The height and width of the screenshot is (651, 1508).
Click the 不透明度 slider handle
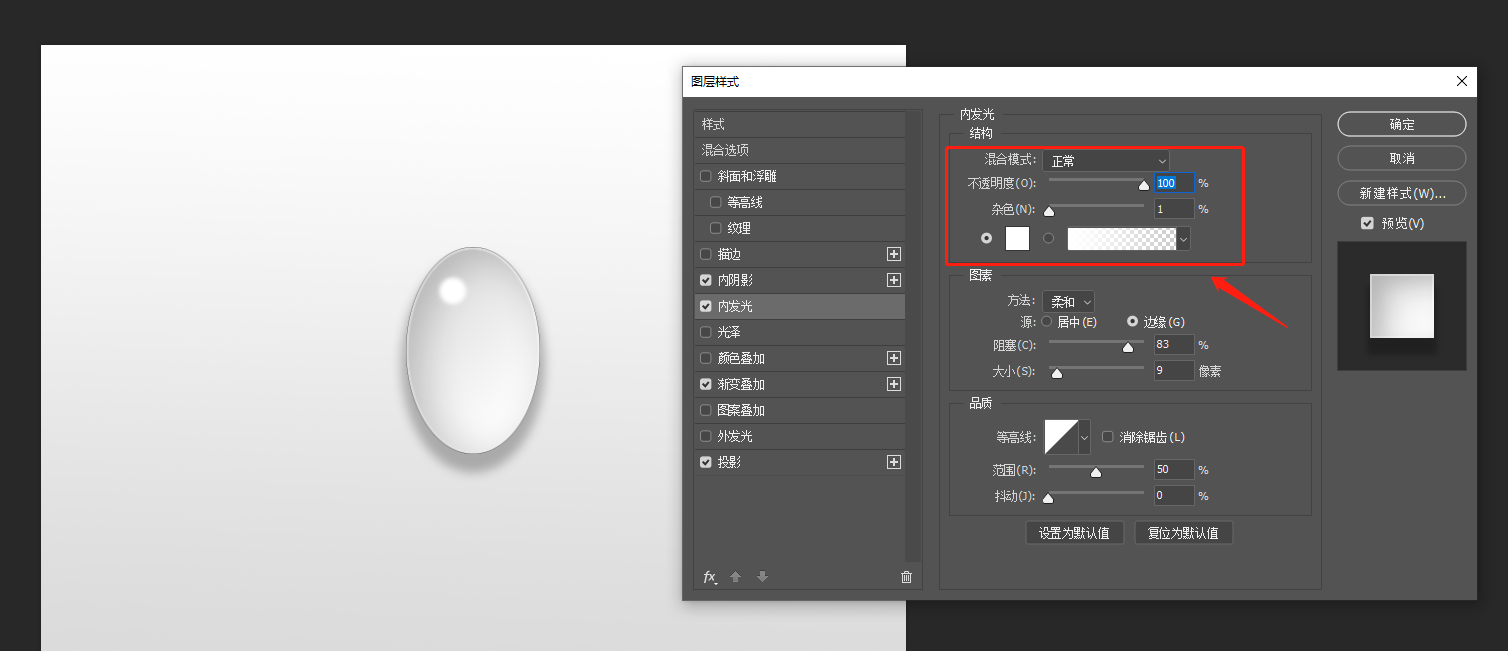(x=1144, y=185)
